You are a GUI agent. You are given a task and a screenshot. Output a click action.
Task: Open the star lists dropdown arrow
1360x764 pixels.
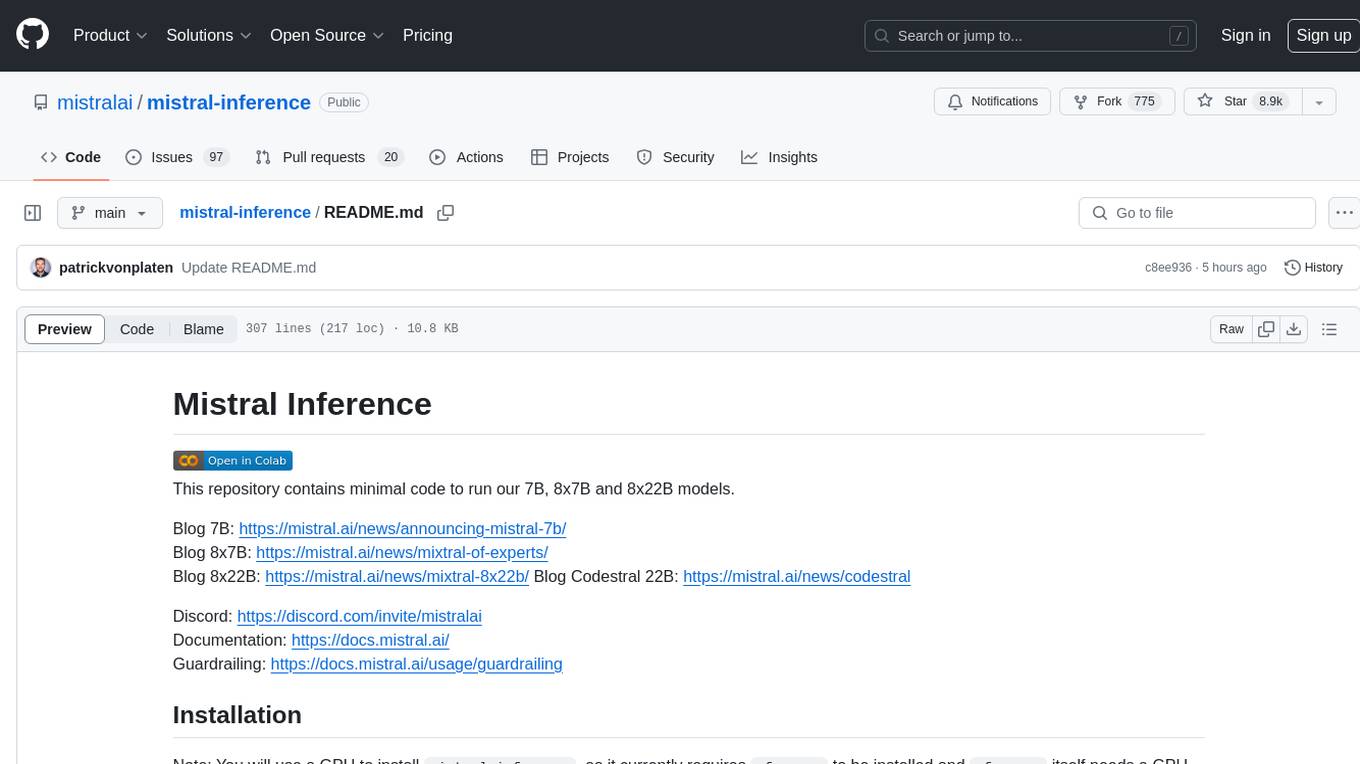[1319, 102]
